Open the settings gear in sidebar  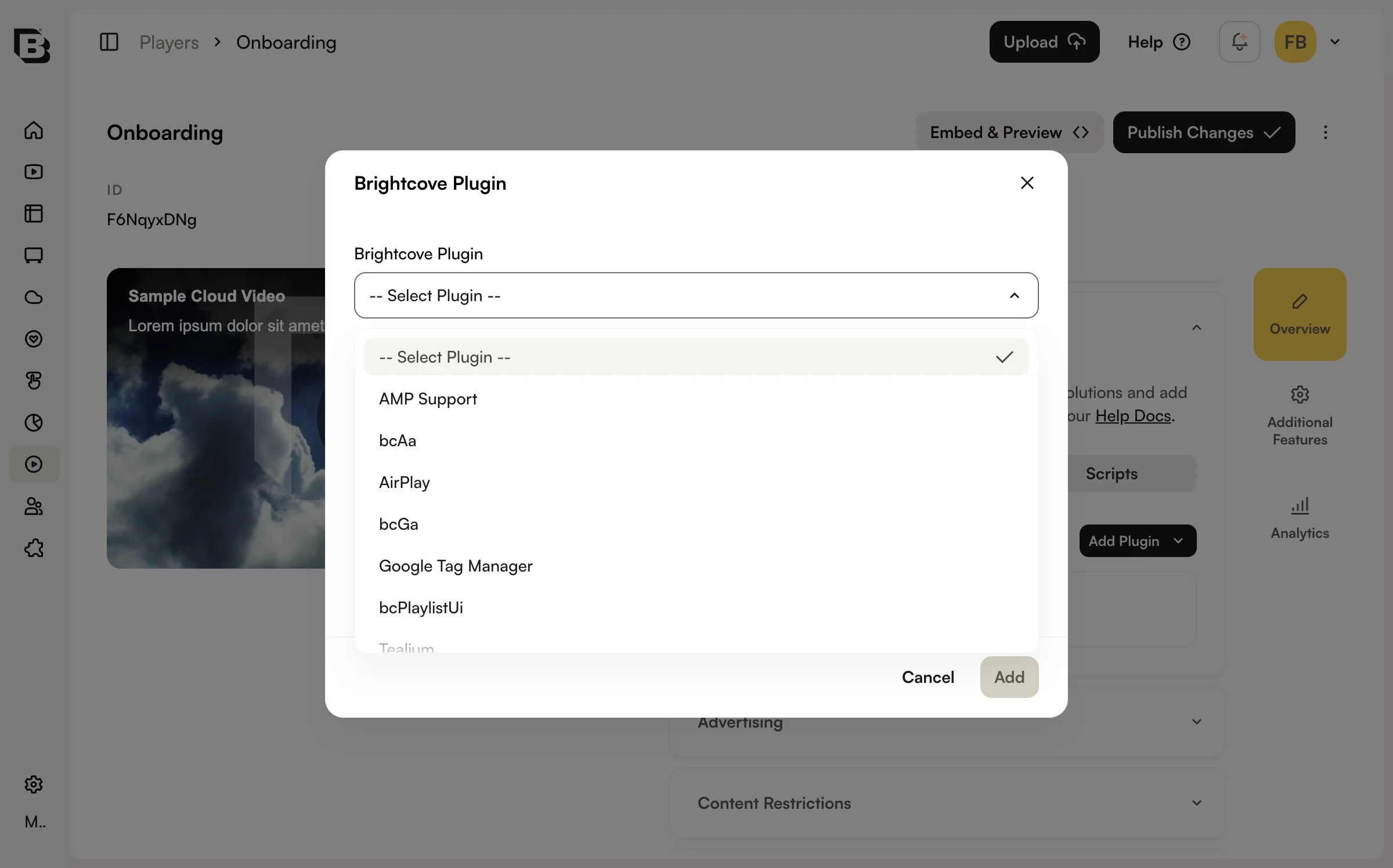(x=34, y=784)
